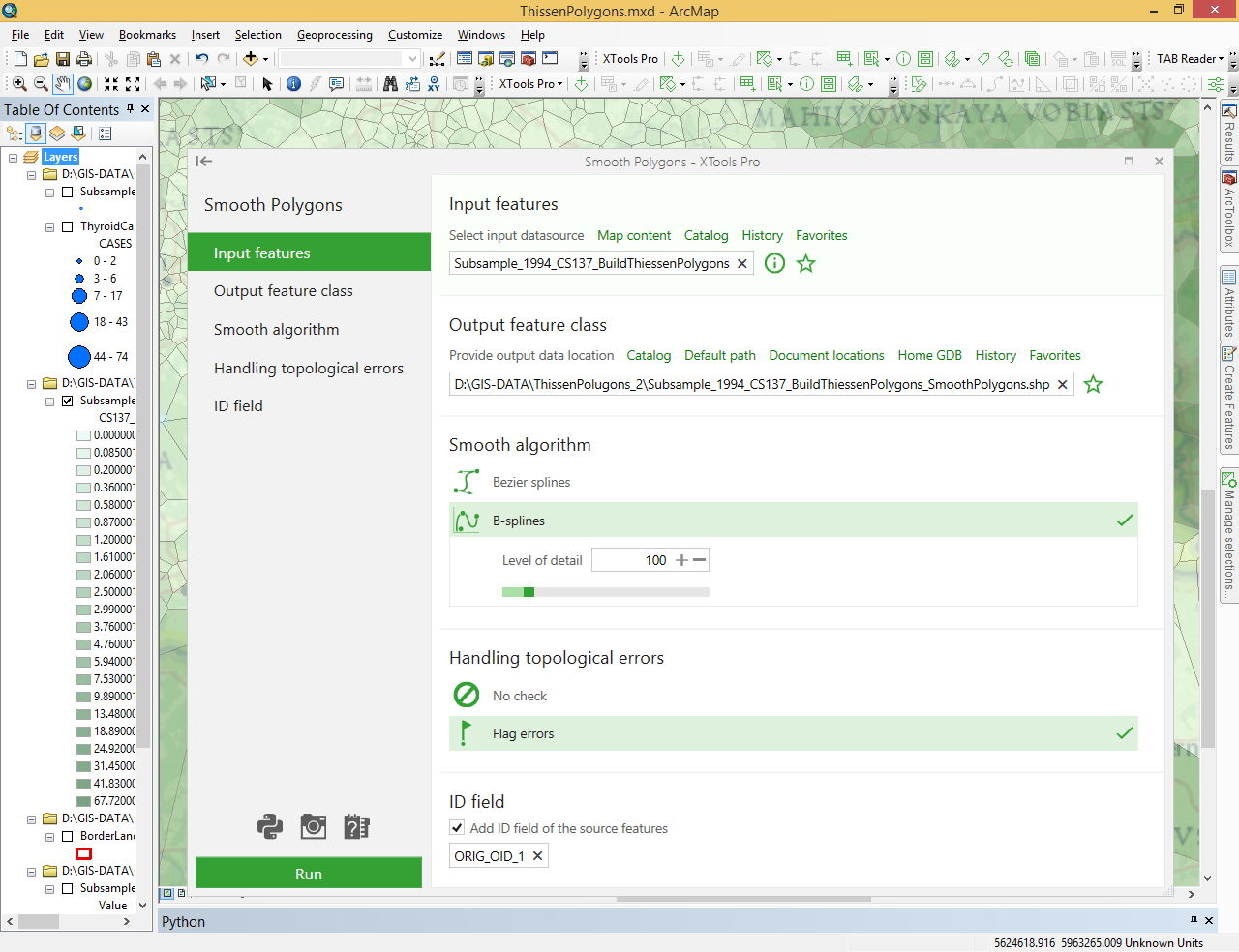Viewport: 1239px width, 952px height.
Task: Open the Select Features tool dropdown arrow
Action: pos(223,84)
